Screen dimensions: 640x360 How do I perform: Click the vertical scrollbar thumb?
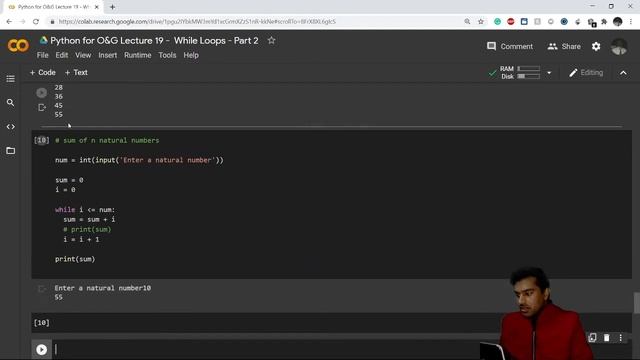pyautogui.click(x=636, y=303)
